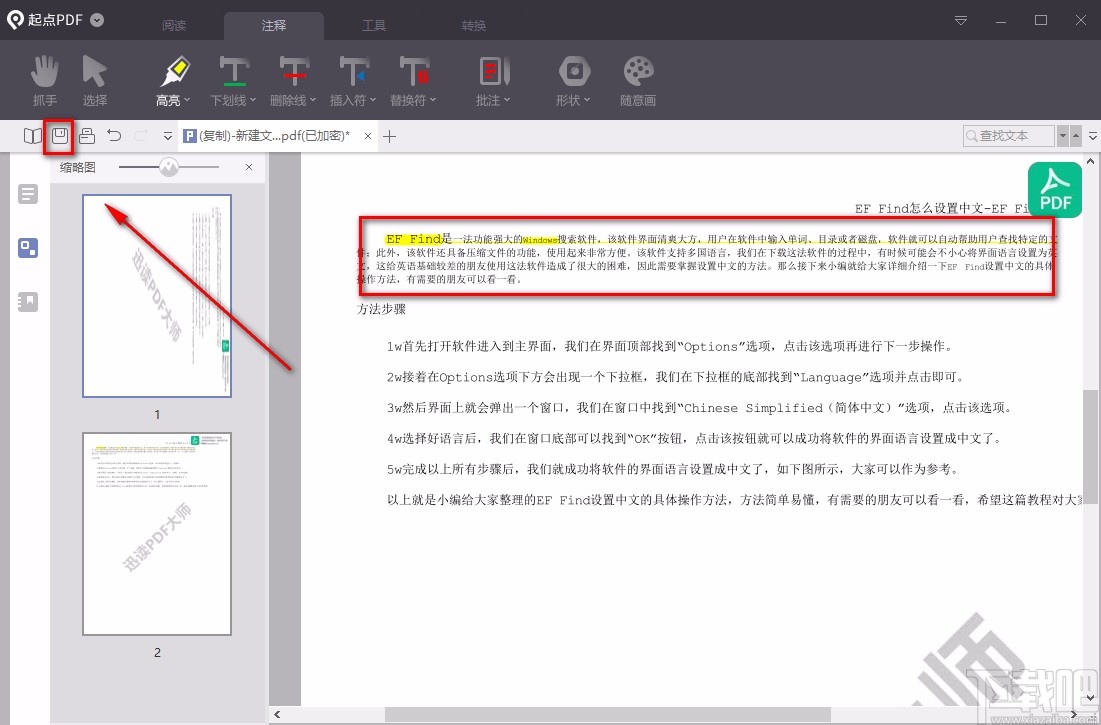Image resolution: width=1101 pixels, height=725 pixels.
Task: Expand the 替换符 options arrow
Action: point(433,100)
